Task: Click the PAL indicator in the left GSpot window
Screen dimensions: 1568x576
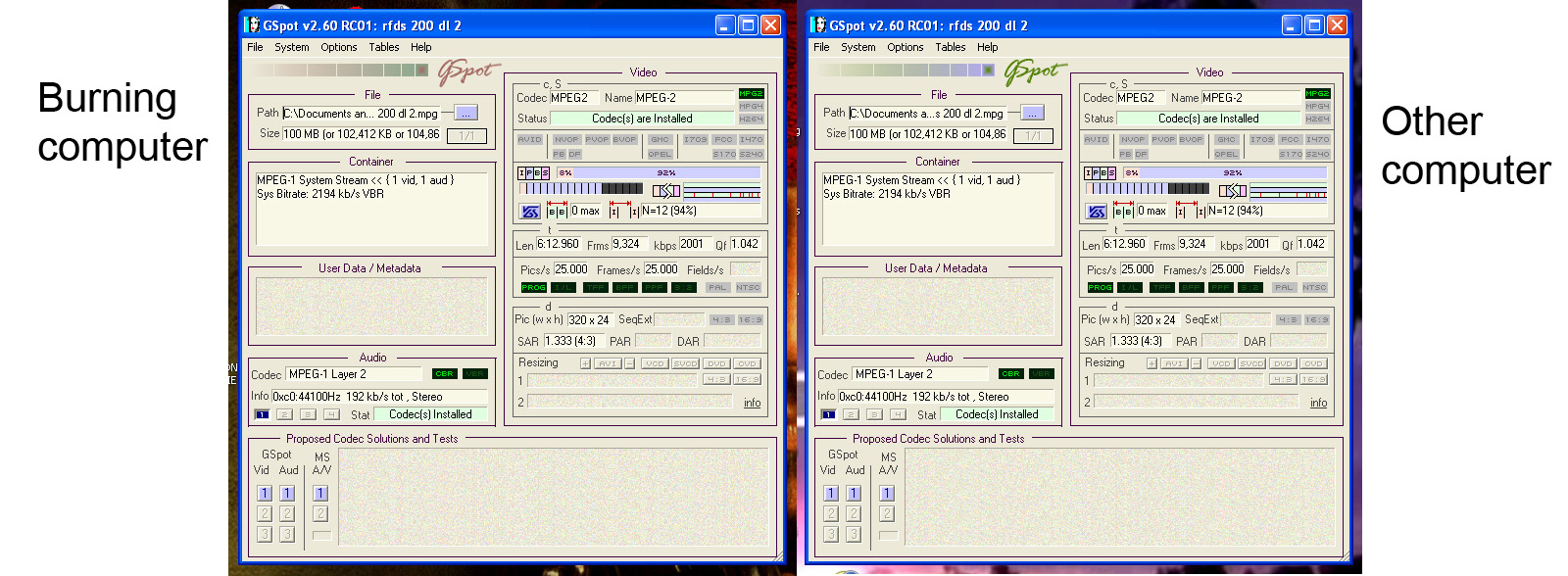Action: 717,287
